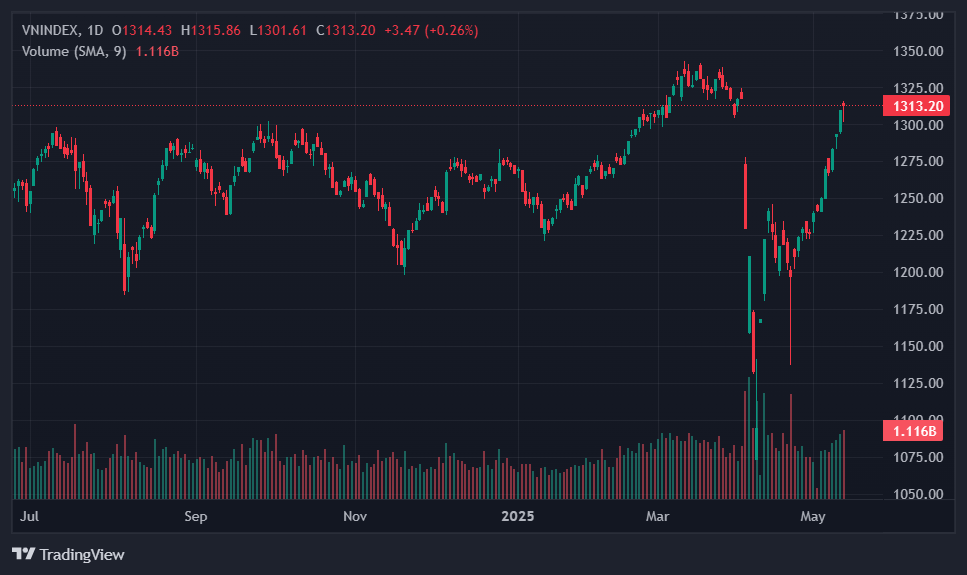Click the +3.47 (+0.26%) change value
Image resolution: width=967 pixels, height=575 pixels.
pos(431,30)
